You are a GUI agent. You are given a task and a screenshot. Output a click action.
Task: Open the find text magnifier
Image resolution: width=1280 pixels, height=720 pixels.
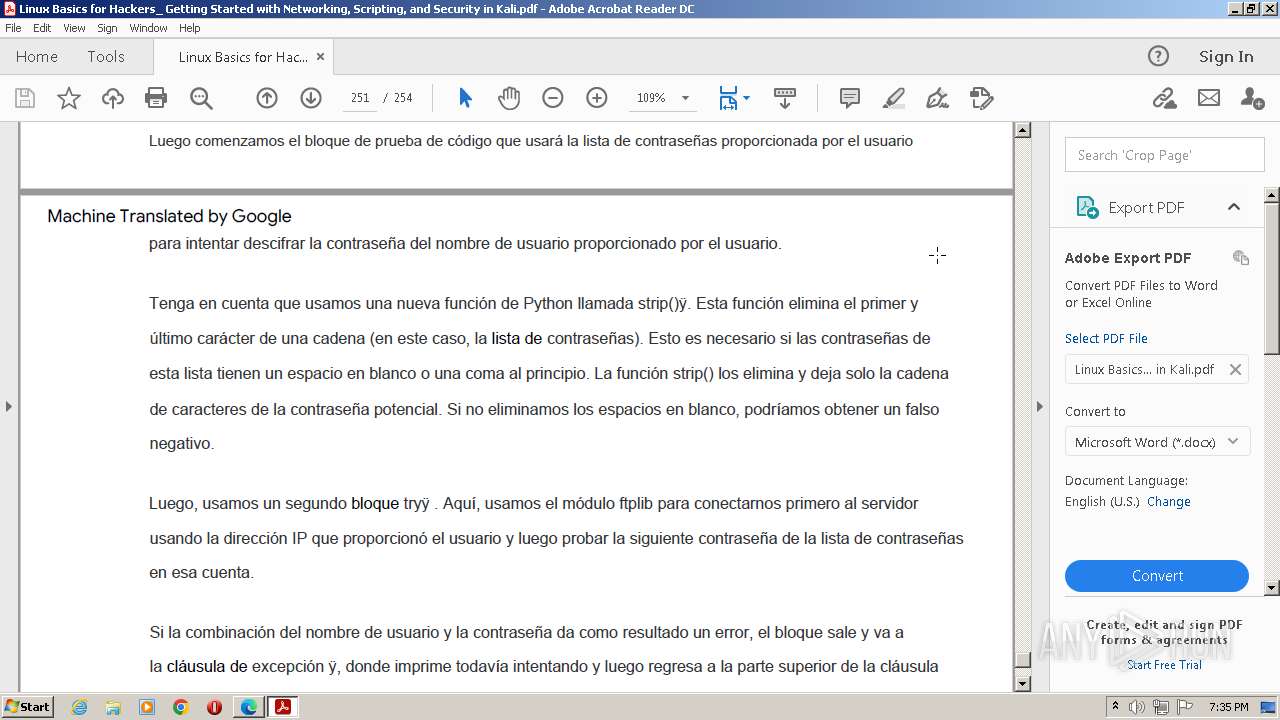(201, 98)
